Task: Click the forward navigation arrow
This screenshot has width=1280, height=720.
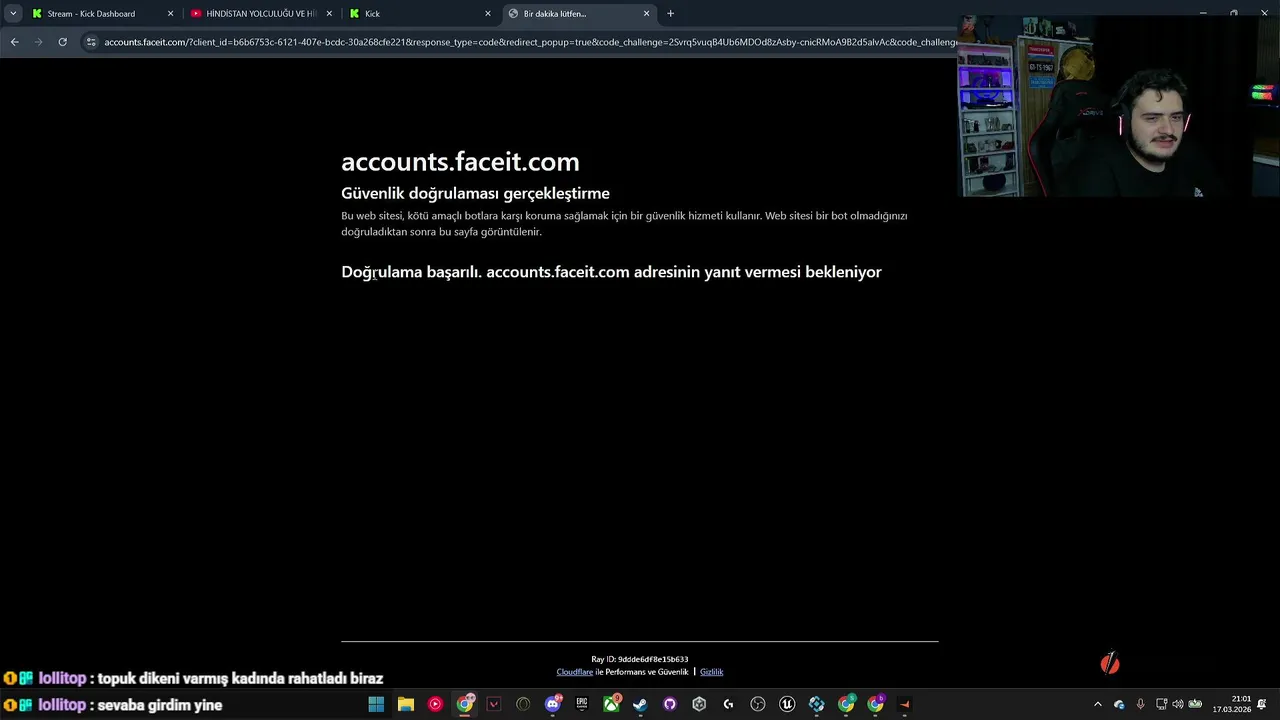Action: coord(38,42)
